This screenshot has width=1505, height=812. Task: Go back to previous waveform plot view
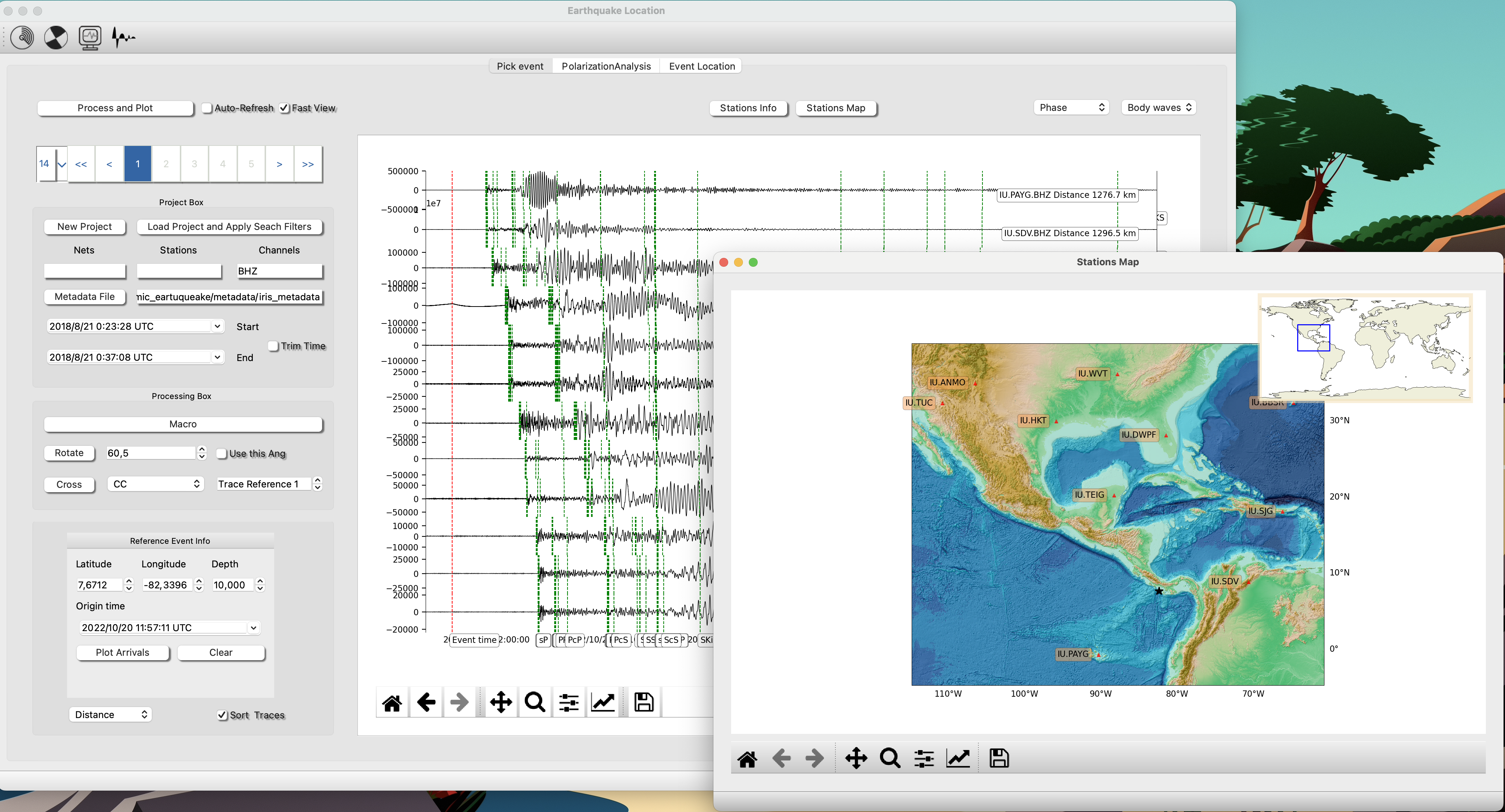click(x=426, y=702)
